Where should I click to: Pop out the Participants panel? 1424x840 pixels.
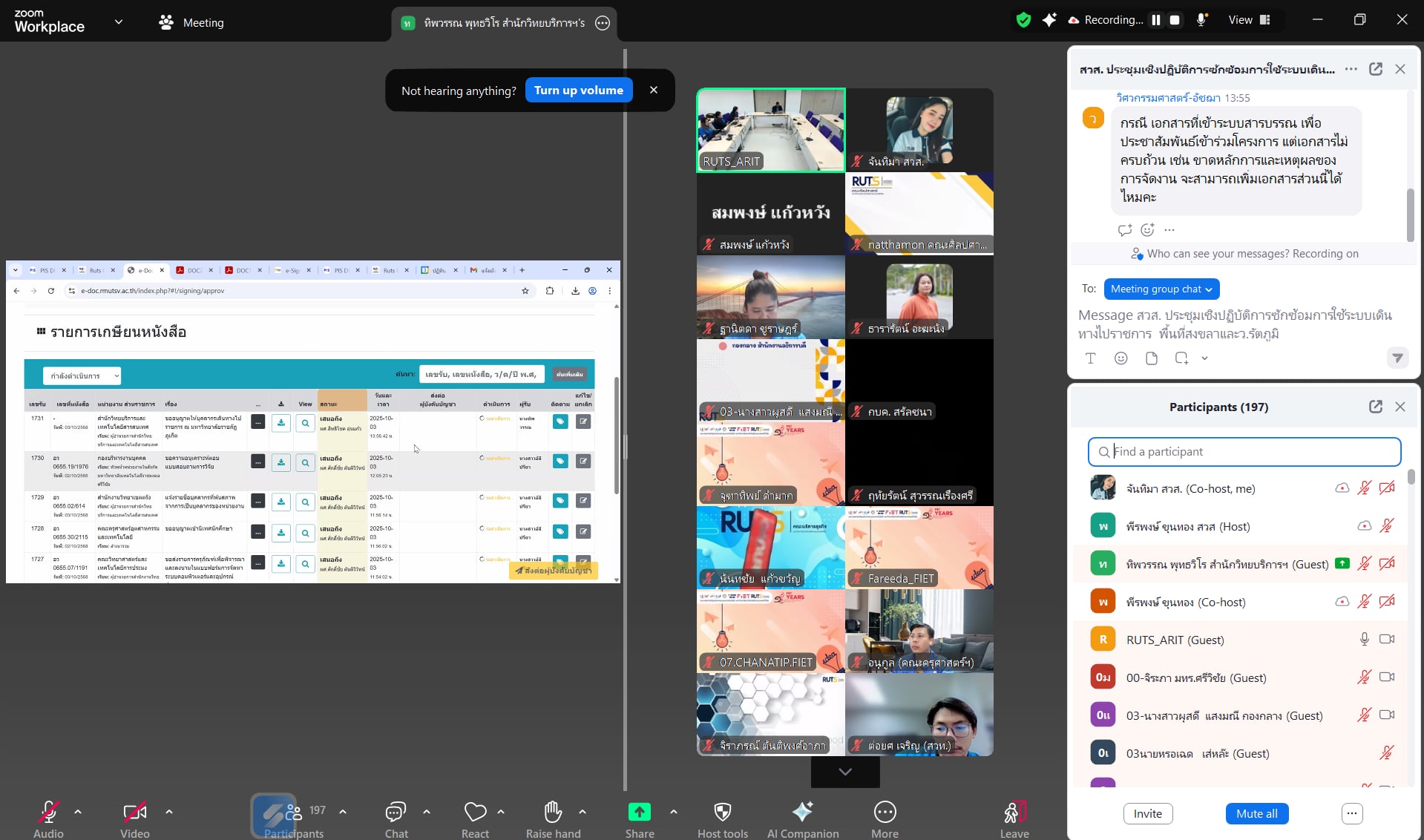[x=1375, y=407]
